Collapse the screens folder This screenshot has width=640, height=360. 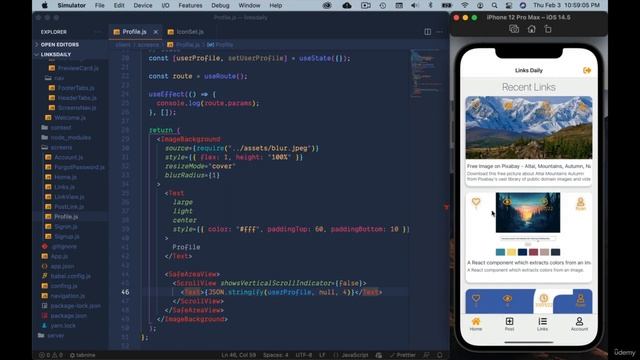(61, 147)
